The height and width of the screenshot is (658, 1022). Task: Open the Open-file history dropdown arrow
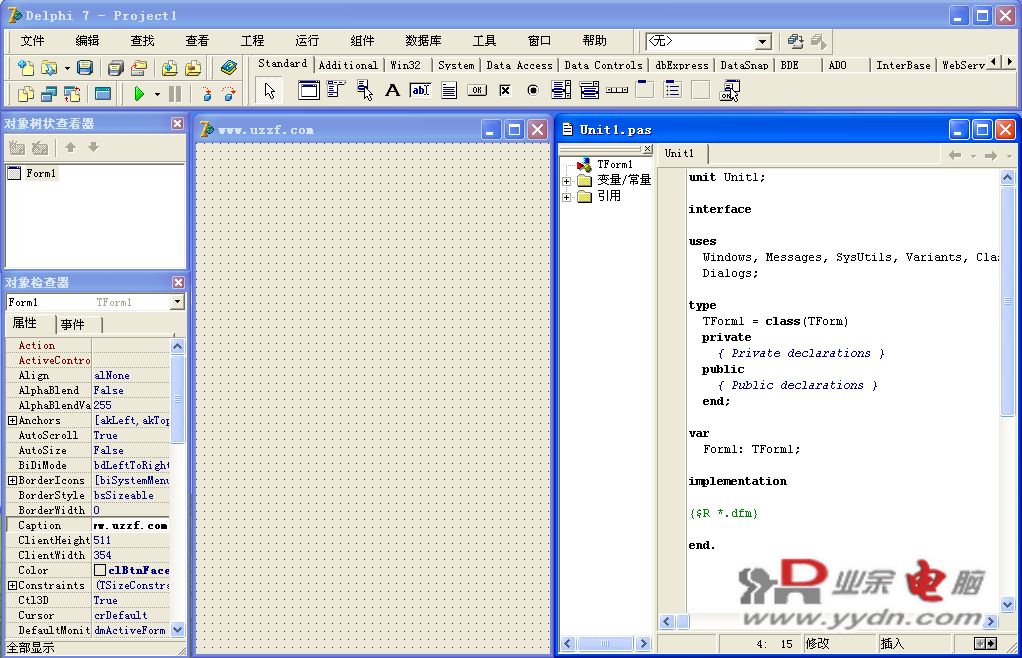[x=66, y=68]
